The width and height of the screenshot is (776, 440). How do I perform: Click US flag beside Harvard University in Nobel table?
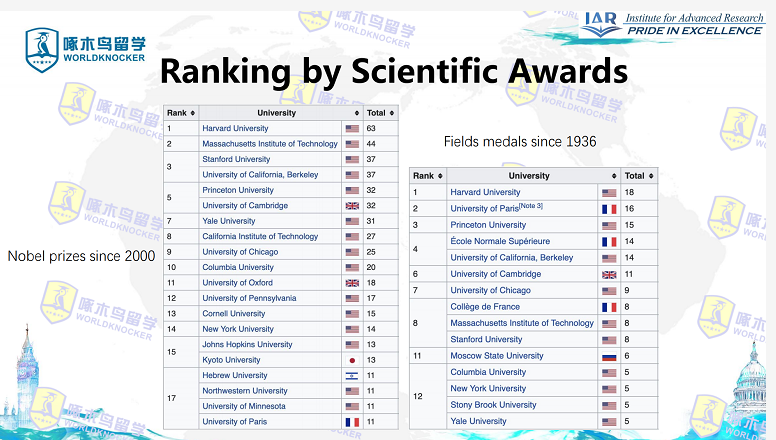coord(352,129)
